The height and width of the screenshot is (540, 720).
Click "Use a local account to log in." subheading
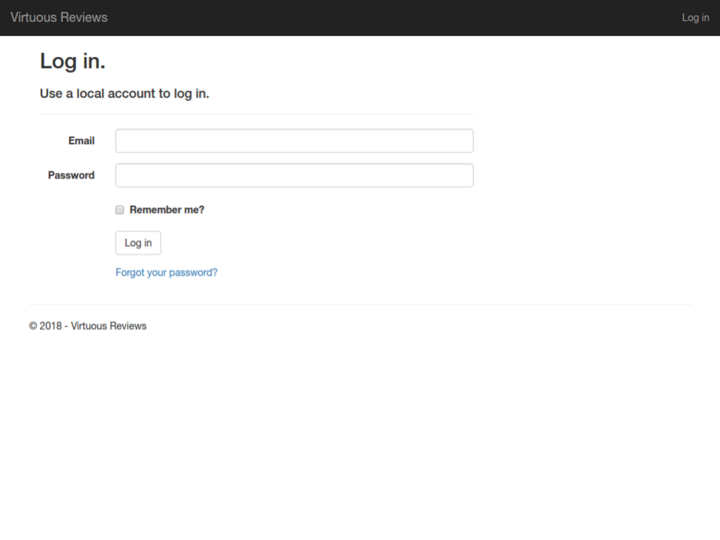point(124,94)
